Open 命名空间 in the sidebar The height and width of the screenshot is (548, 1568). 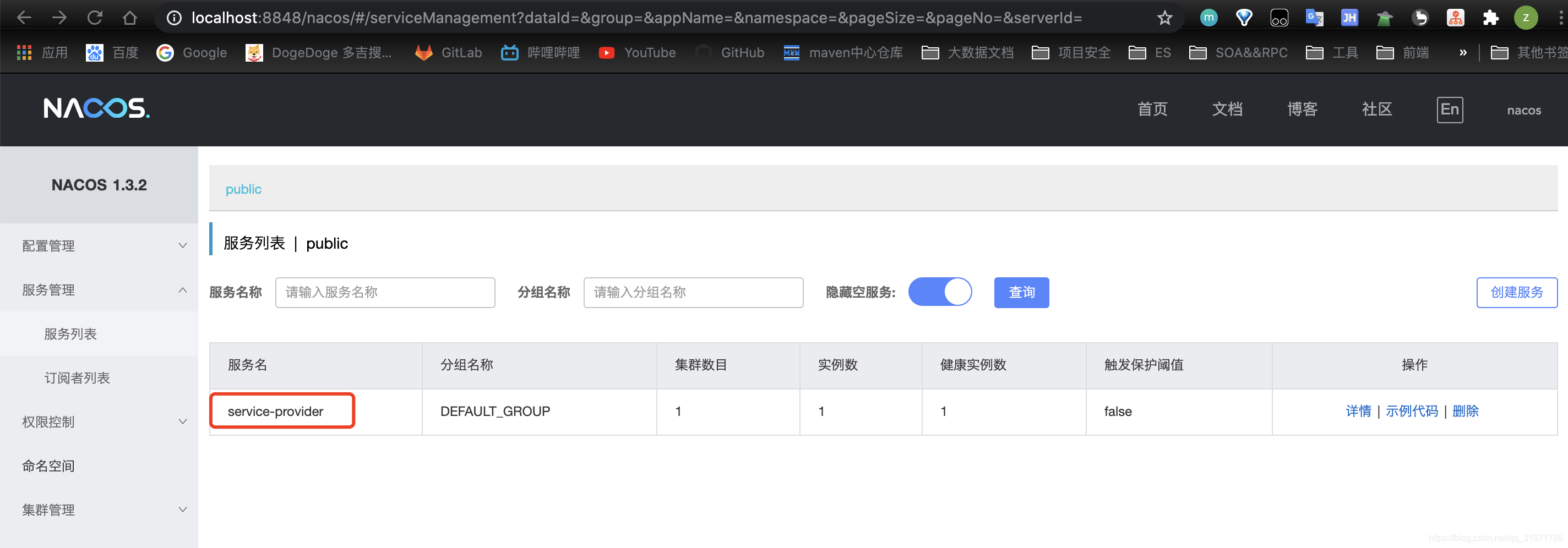99,466
